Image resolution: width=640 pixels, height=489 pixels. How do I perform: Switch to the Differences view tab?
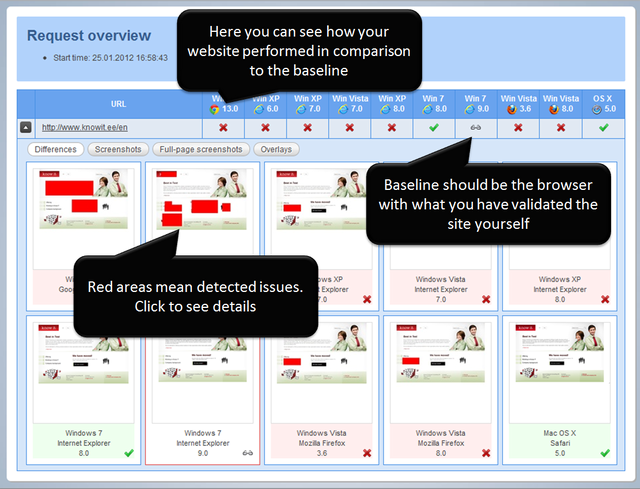[54, 149]
